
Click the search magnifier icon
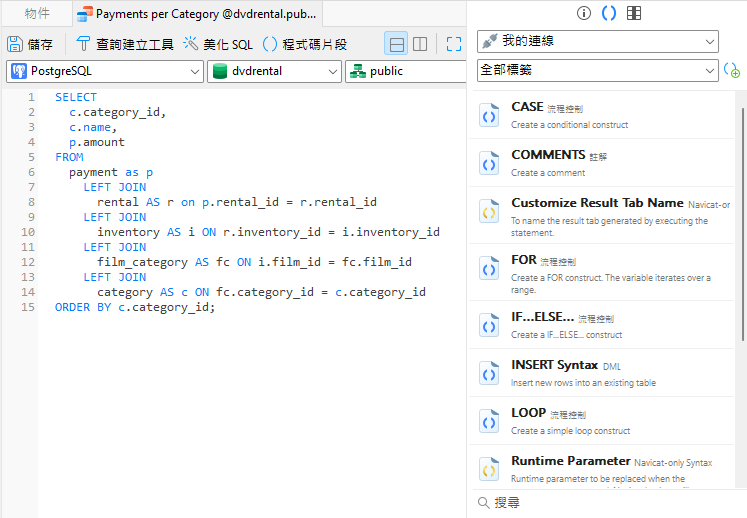coord(483,503)
